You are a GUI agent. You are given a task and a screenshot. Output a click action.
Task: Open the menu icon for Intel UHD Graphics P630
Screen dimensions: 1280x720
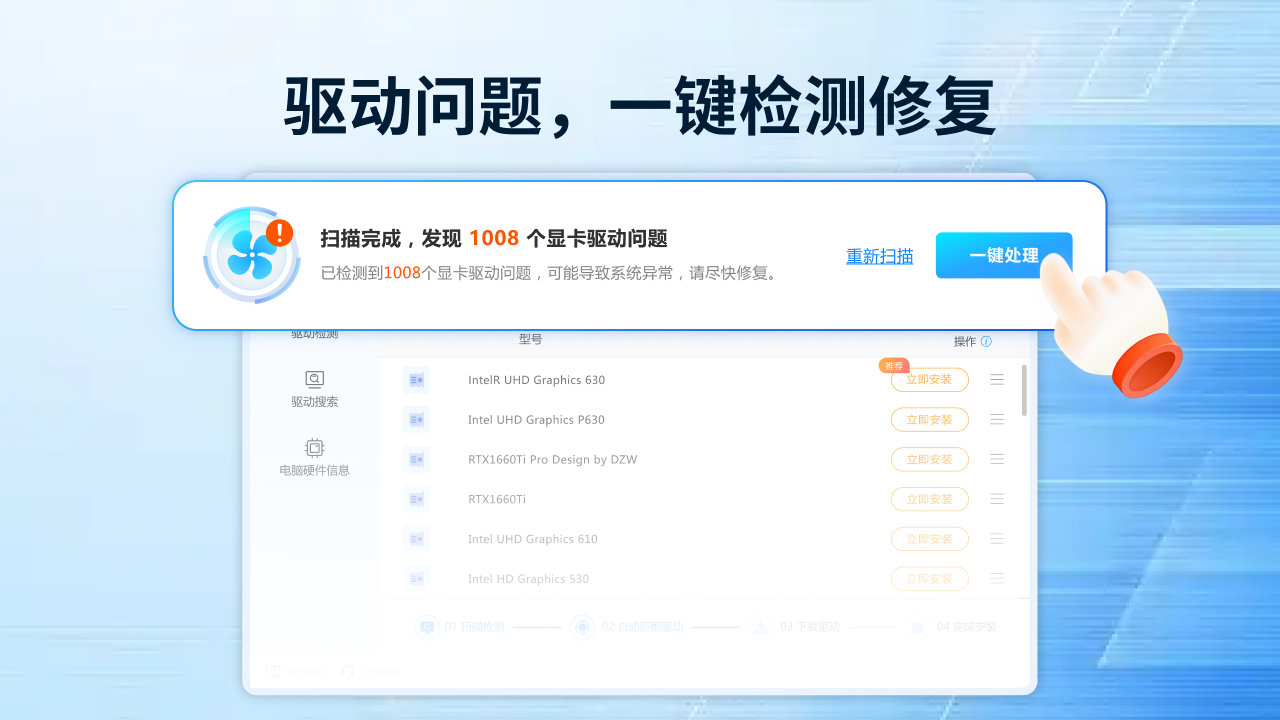point(997,420)
